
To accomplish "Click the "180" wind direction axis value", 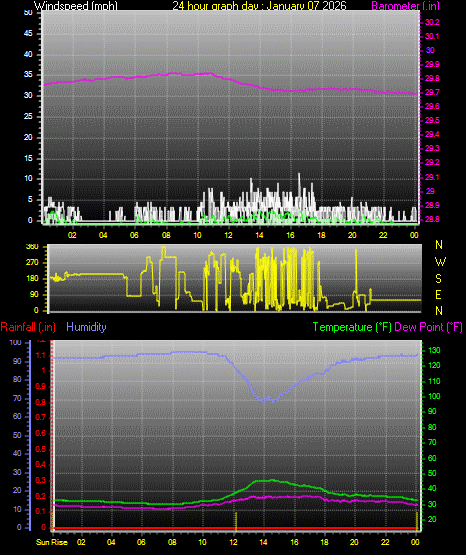I will [x=32, y=279].
